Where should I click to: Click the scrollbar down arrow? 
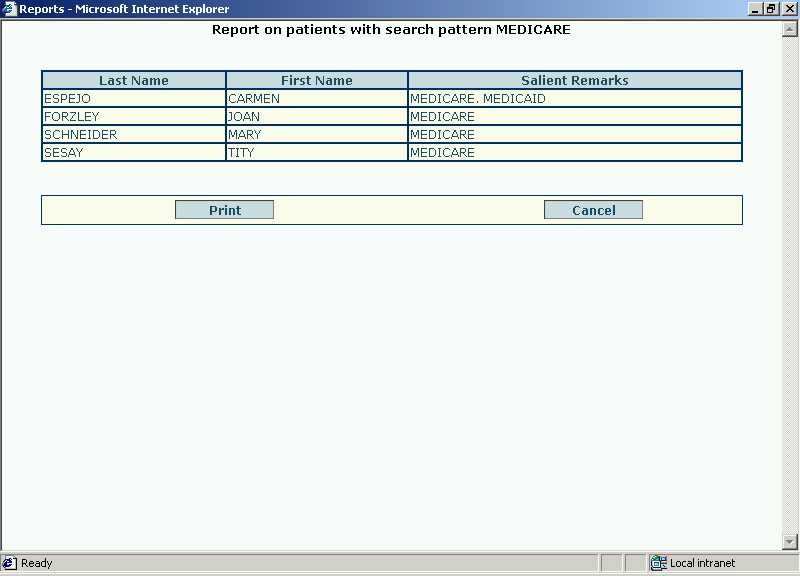790,541
